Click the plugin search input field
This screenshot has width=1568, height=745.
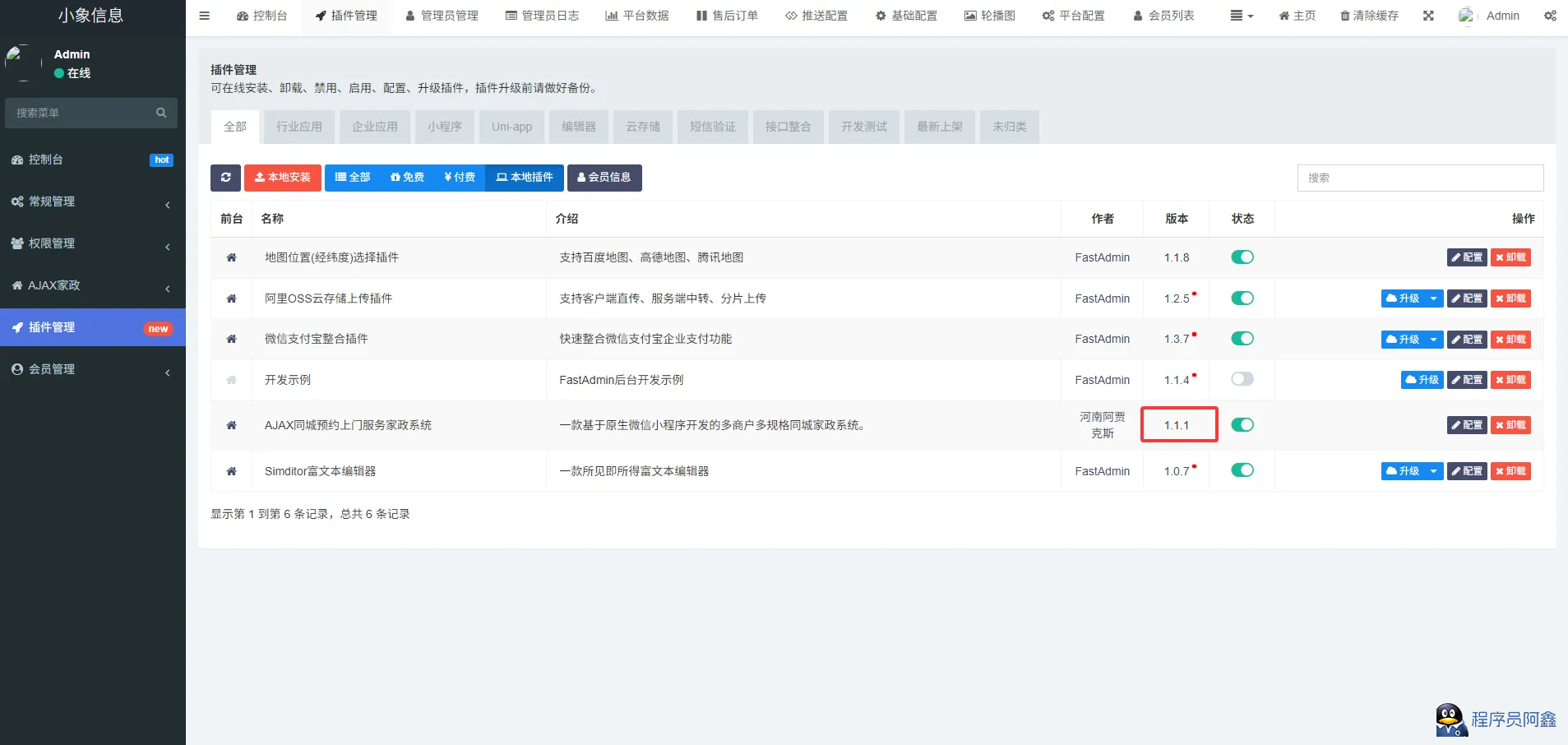[x=1420, y=178]
